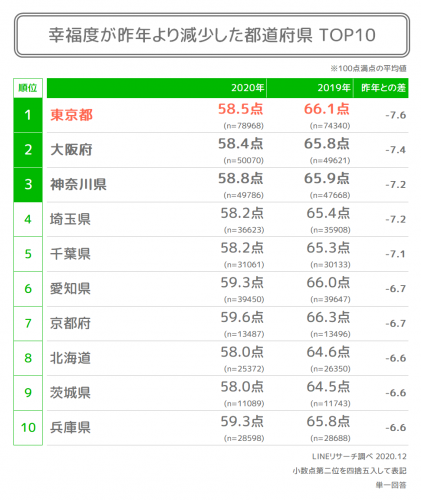Click the -7.6 difference value

[x=396, y=115]
